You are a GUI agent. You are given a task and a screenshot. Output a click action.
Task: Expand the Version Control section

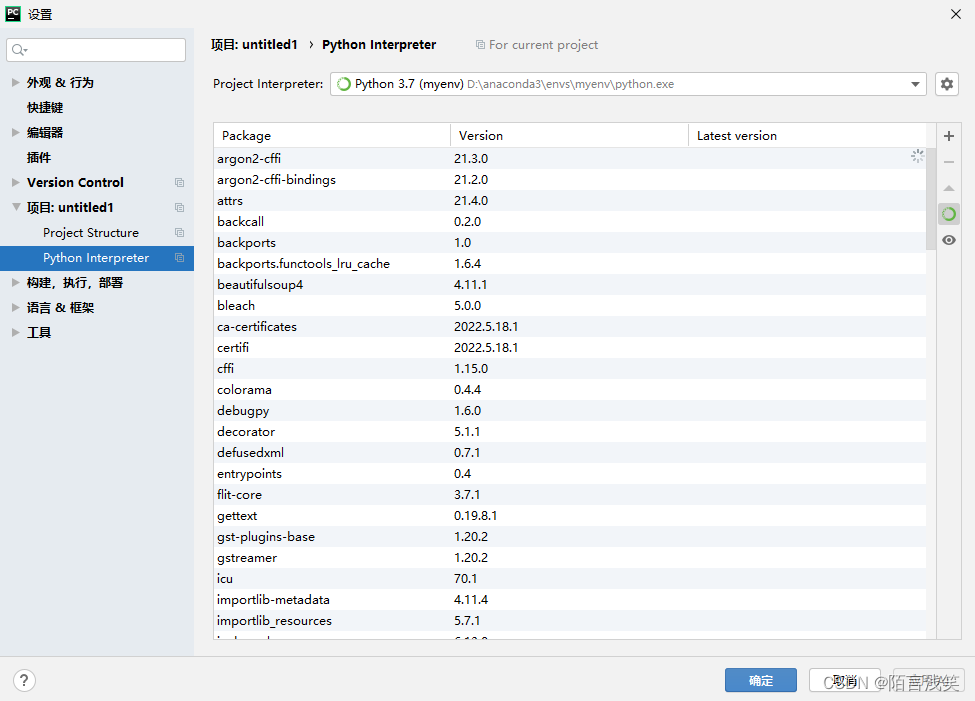pyautogui.click(x=16, y=182)
